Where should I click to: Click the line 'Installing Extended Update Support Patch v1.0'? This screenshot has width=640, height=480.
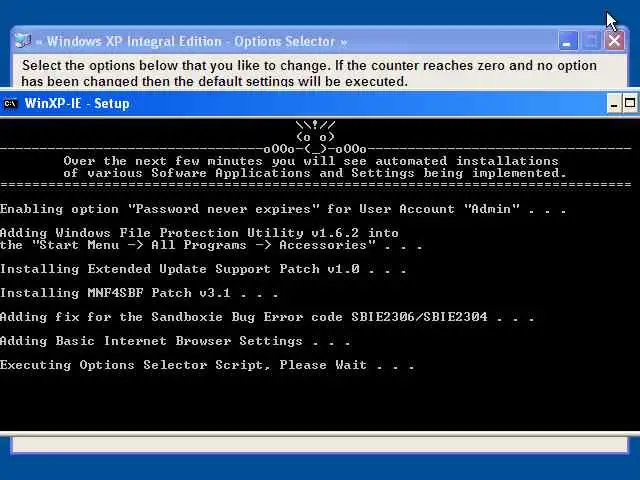click(x=203, y=269)
